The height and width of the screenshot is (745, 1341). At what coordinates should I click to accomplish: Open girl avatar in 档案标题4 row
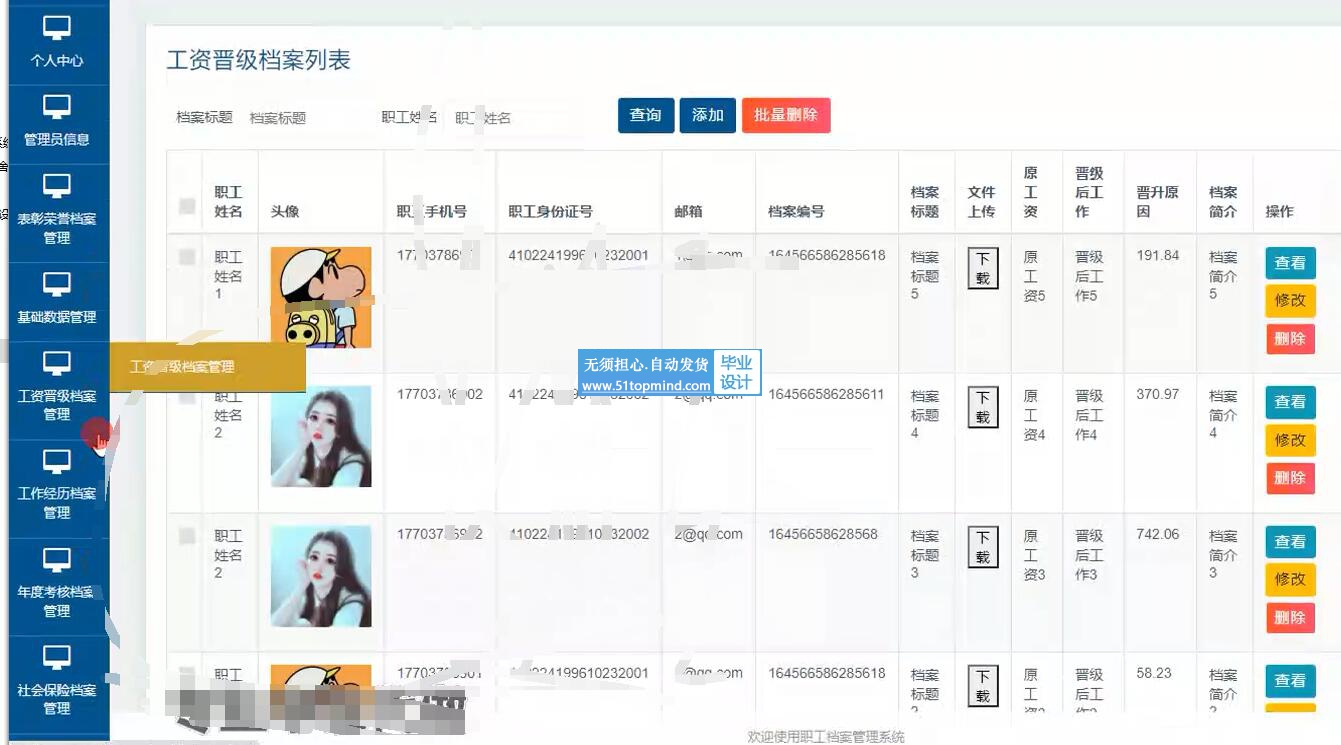321,437
